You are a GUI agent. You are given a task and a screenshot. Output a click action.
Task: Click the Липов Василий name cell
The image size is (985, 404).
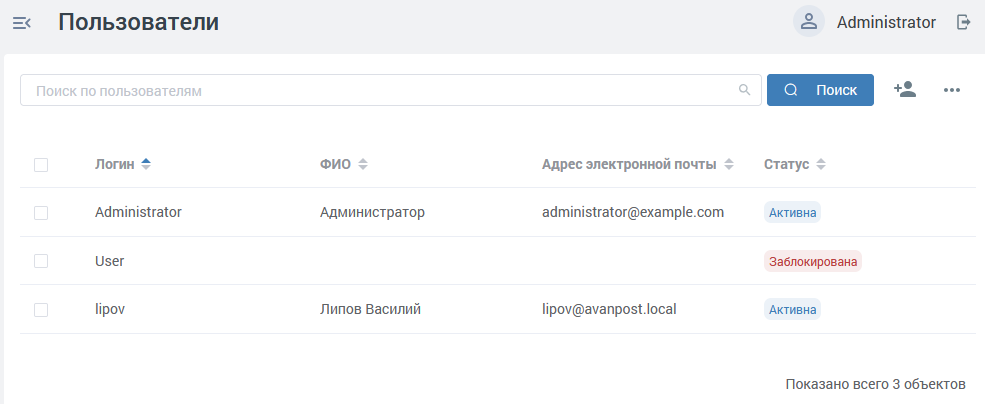click(x=370, y=309)
